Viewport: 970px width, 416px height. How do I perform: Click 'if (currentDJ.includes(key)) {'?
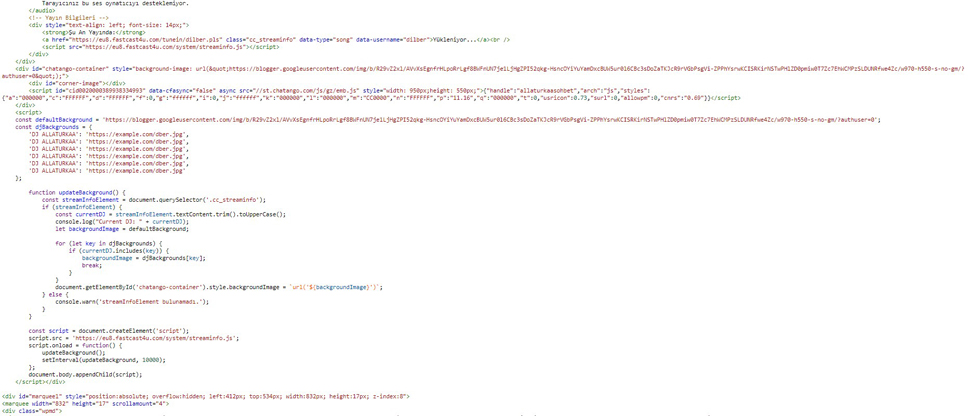[119, 251]
